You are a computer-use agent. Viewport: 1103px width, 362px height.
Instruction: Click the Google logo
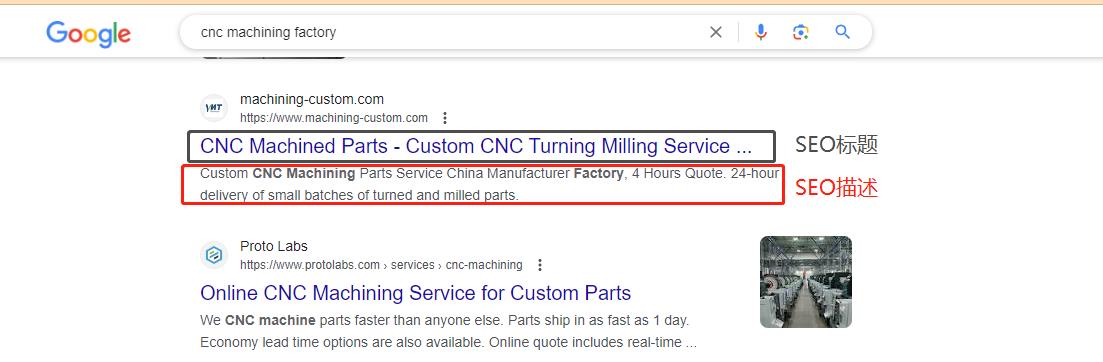point(89,34)
